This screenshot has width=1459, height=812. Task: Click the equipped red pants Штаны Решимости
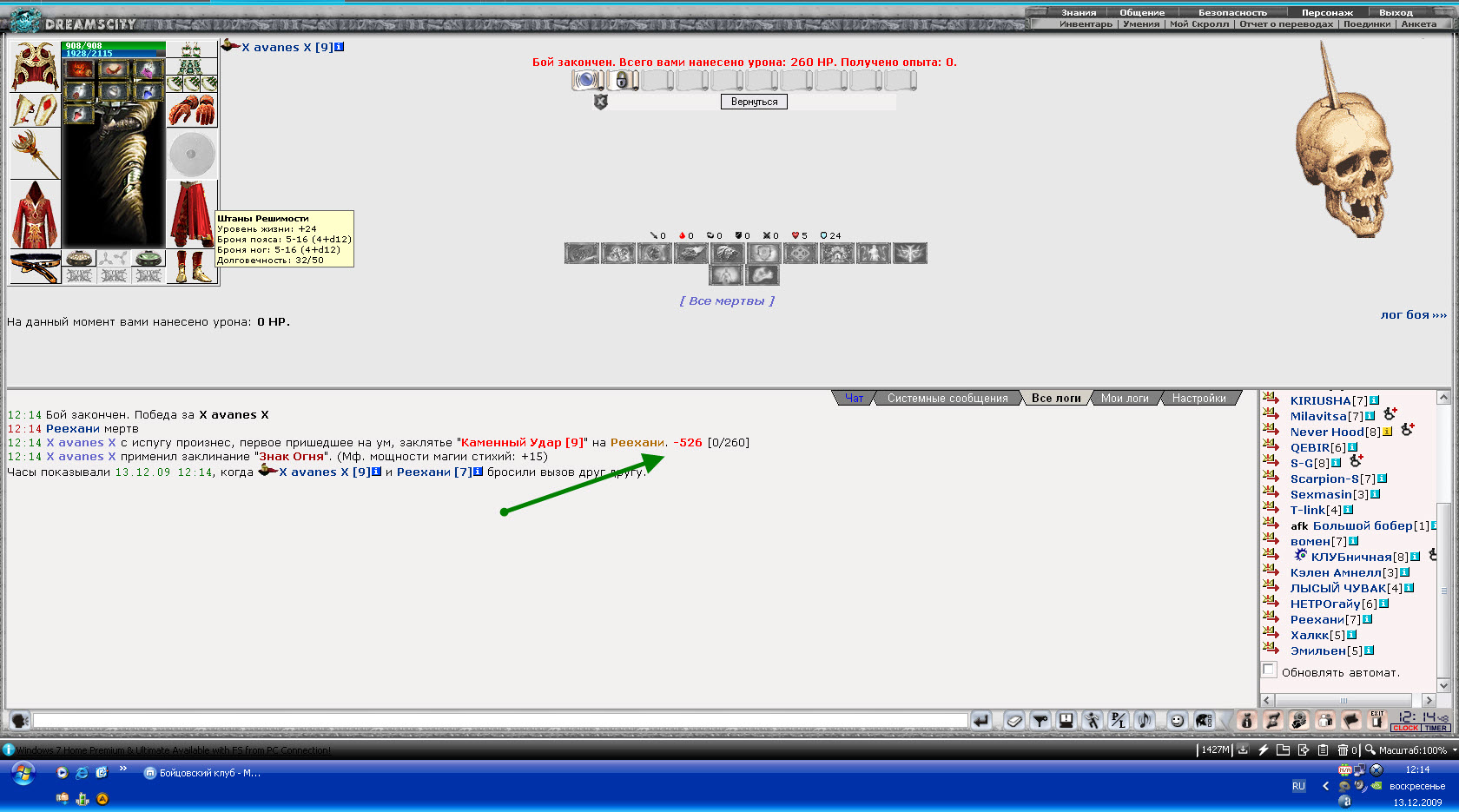(x=192, y=215)
